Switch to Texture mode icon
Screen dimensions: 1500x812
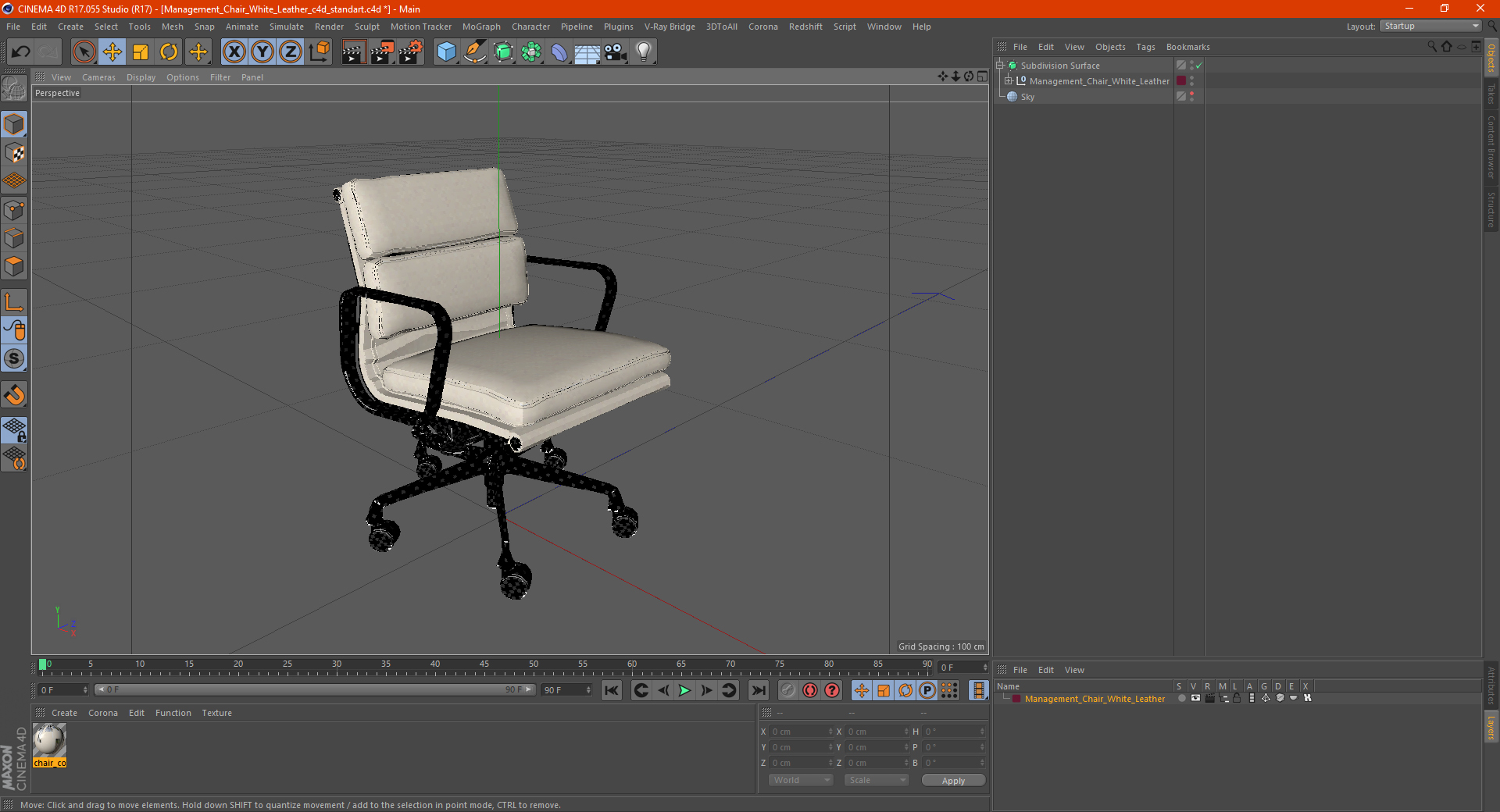[x=14, y=153]
